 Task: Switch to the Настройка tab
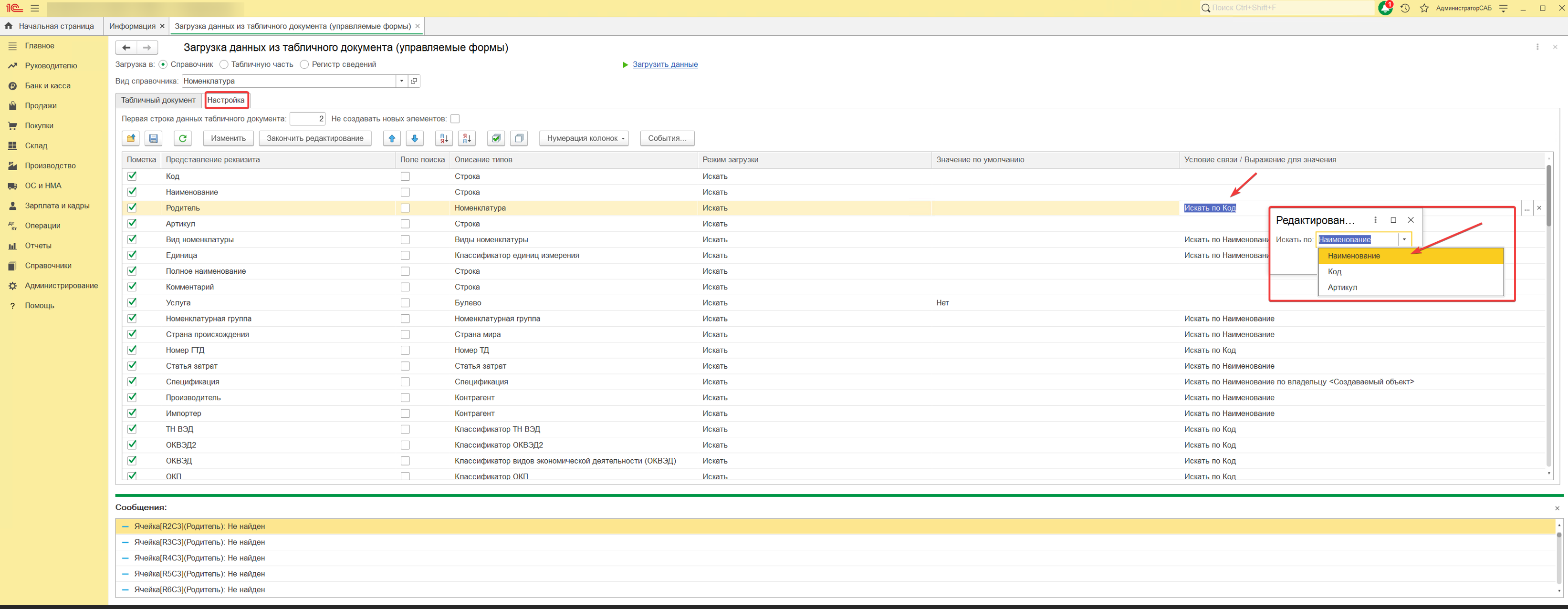[226, 100]
